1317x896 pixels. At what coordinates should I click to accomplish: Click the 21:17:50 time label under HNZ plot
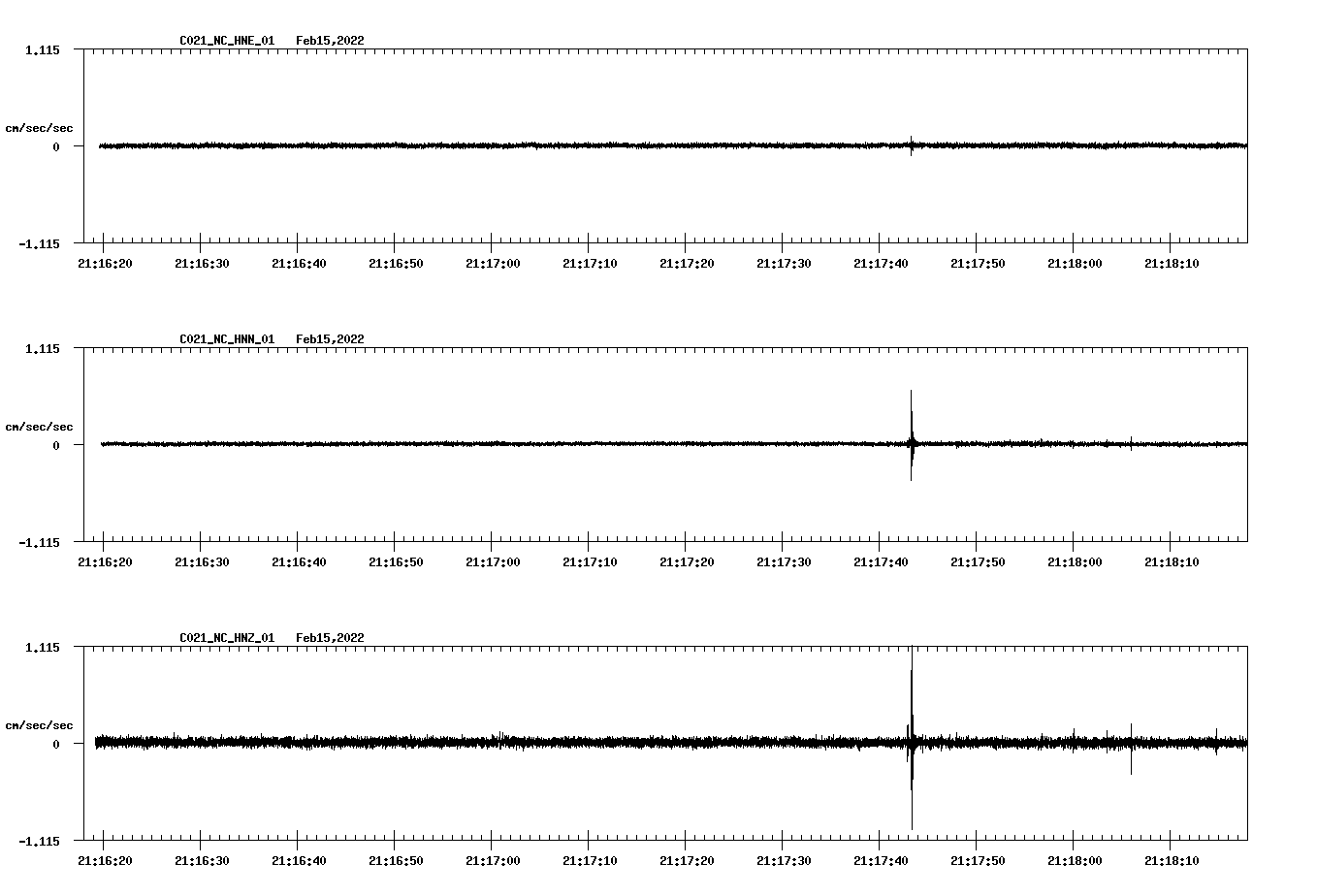(x=978, y=861)
